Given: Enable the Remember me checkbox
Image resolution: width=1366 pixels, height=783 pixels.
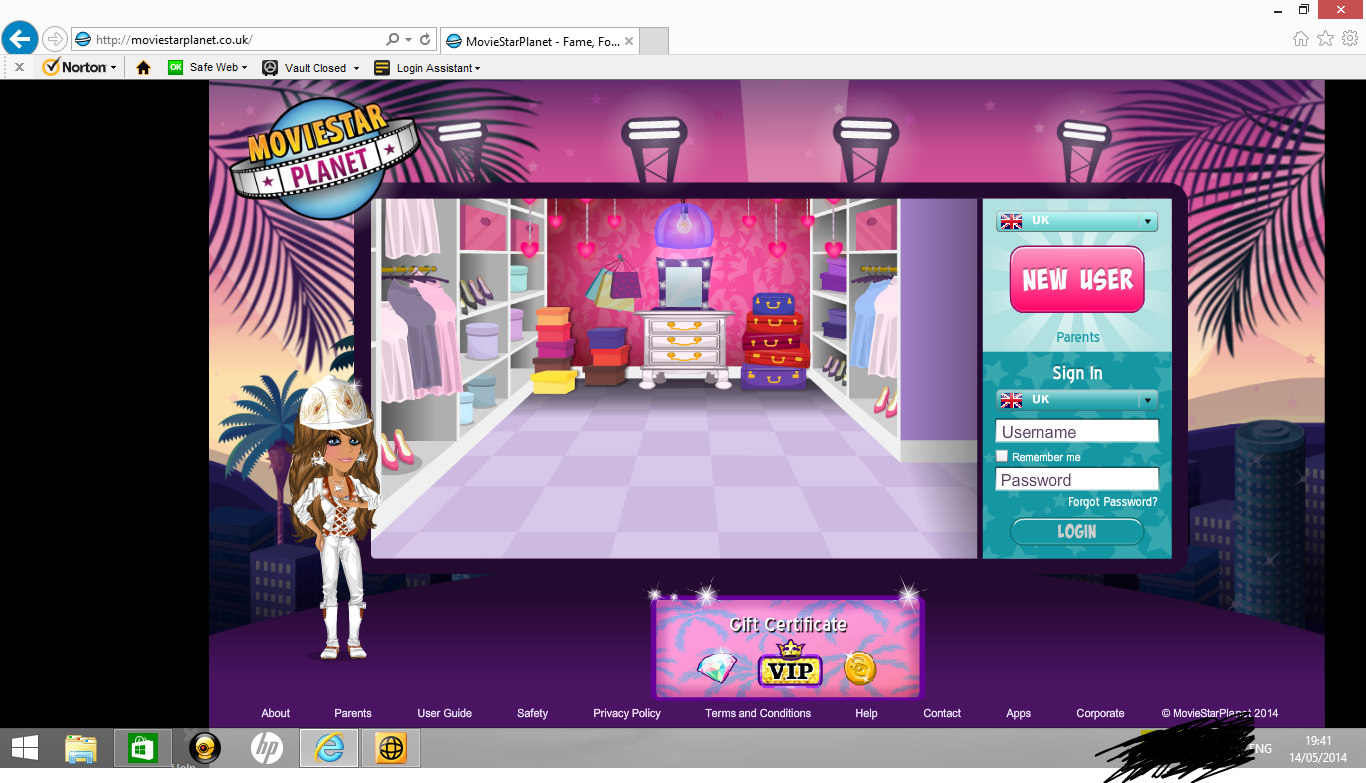Looking at the screenshot, I should click(x=1001, y=456).
